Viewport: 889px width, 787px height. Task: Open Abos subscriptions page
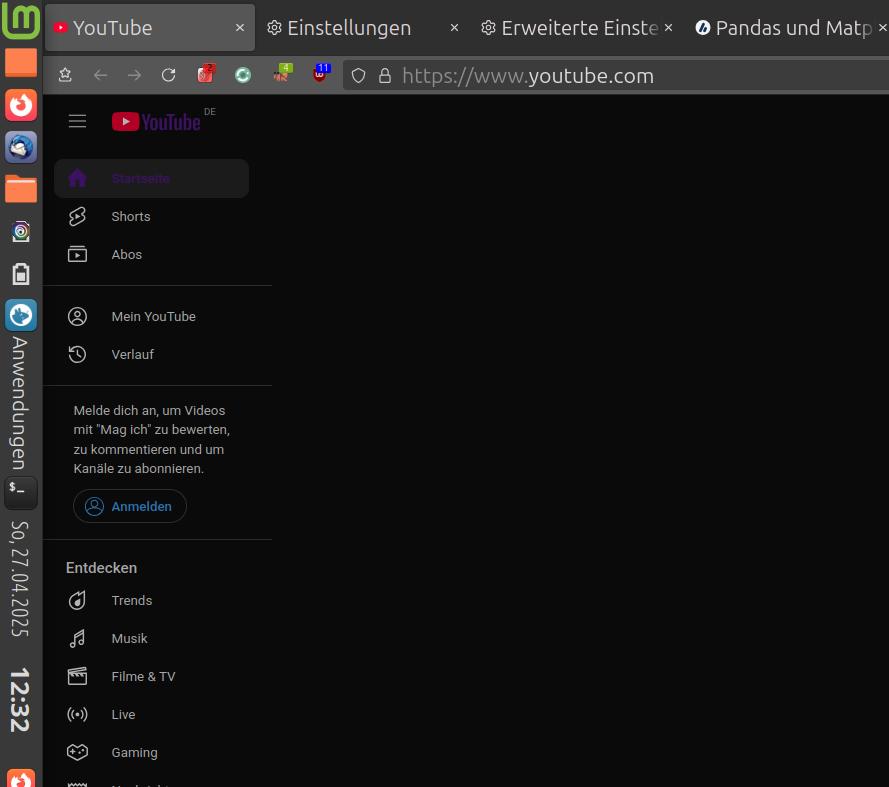point(151,255)
